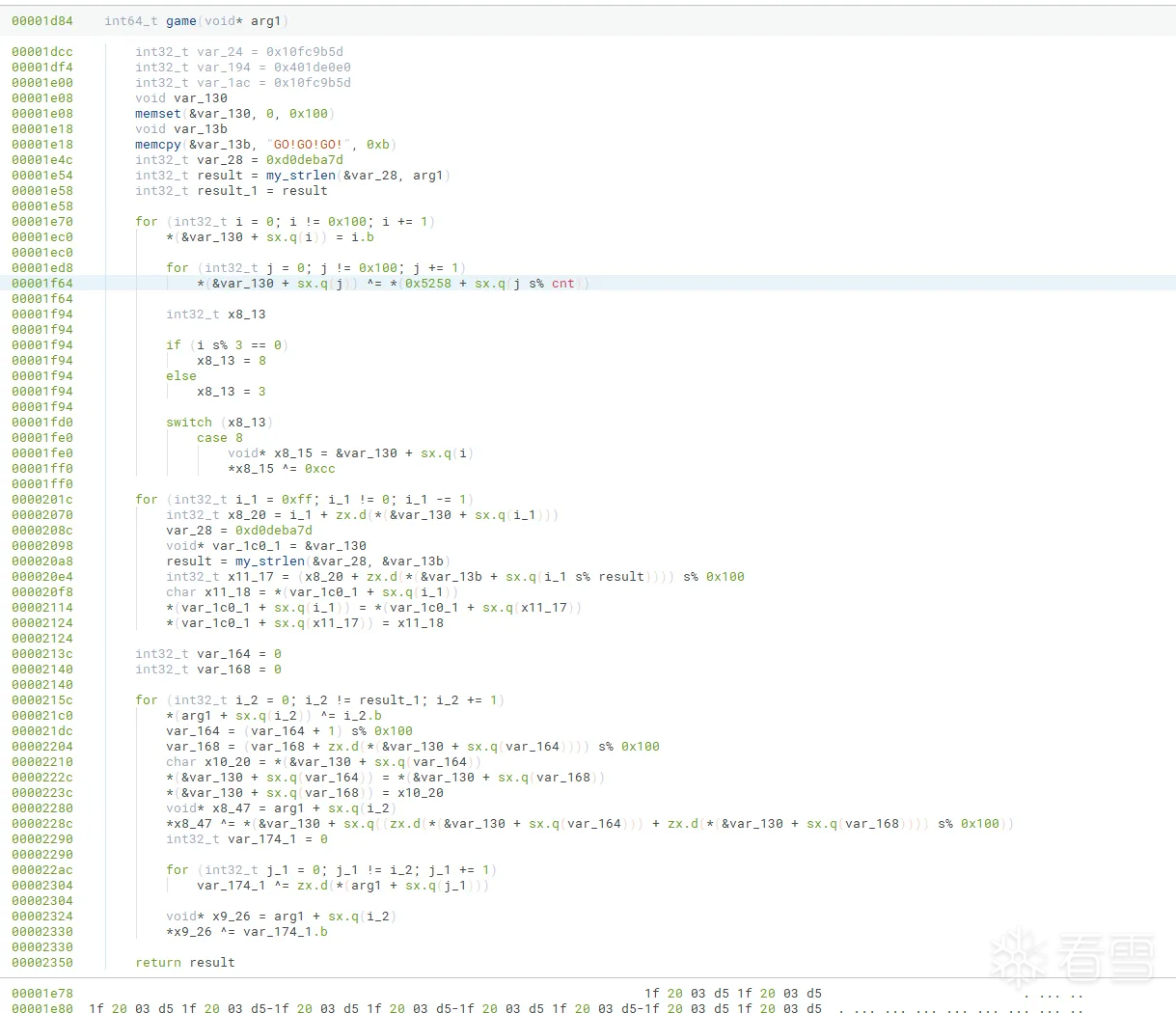Click the "else" keyword
Image resolution: width=1176 pixels, height=1013 pixels.
pyautogui.click(x=181, y=376)
